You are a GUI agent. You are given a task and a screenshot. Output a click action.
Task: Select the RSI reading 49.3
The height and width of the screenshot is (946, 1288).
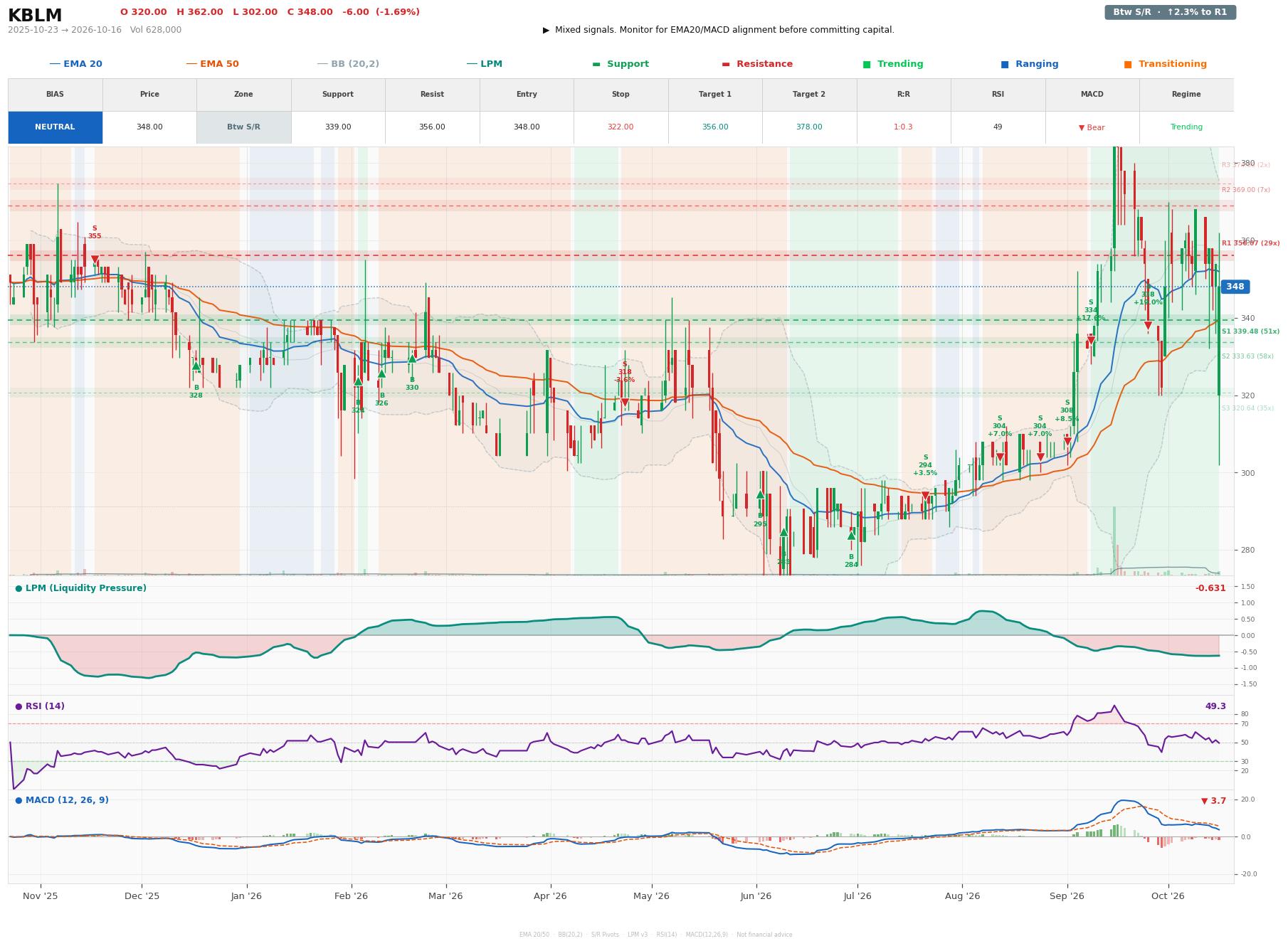1215,706
